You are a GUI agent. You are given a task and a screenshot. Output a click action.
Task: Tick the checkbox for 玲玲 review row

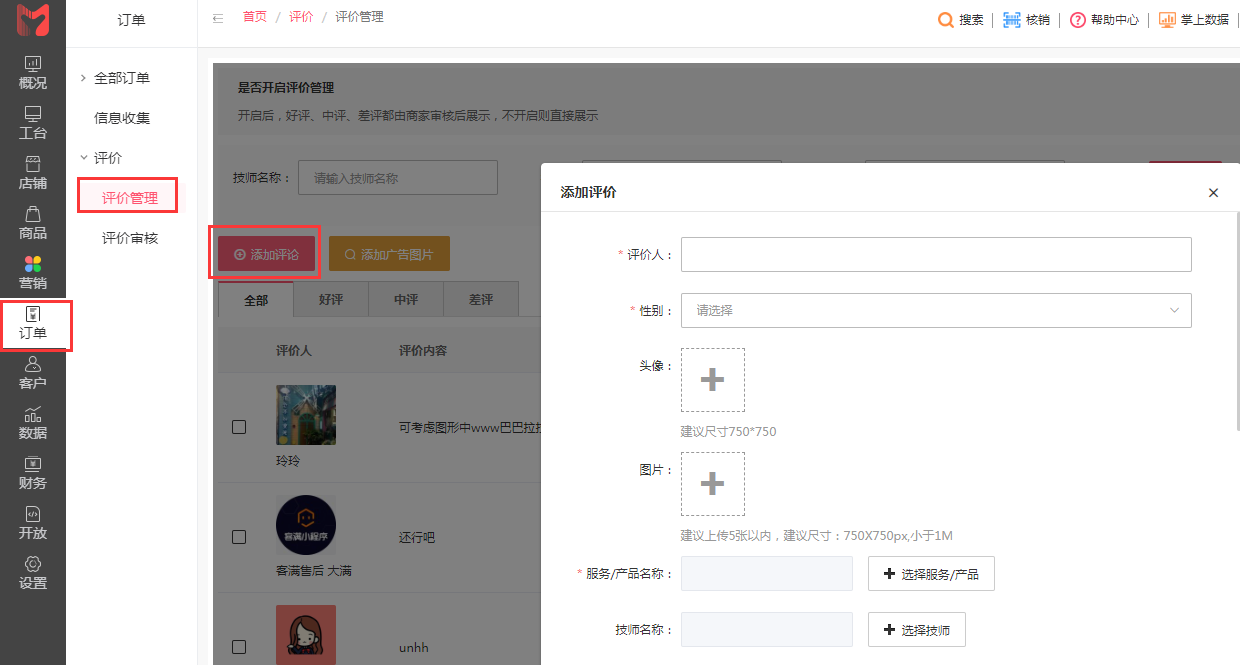(239, 427)
